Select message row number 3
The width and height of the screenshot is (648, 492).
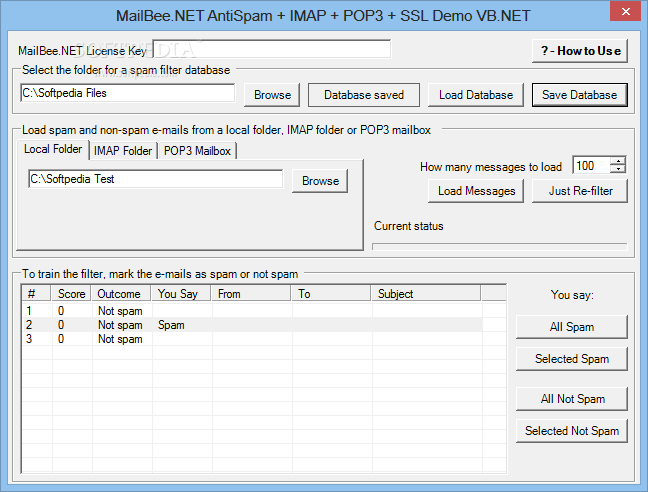click(252, 339)
